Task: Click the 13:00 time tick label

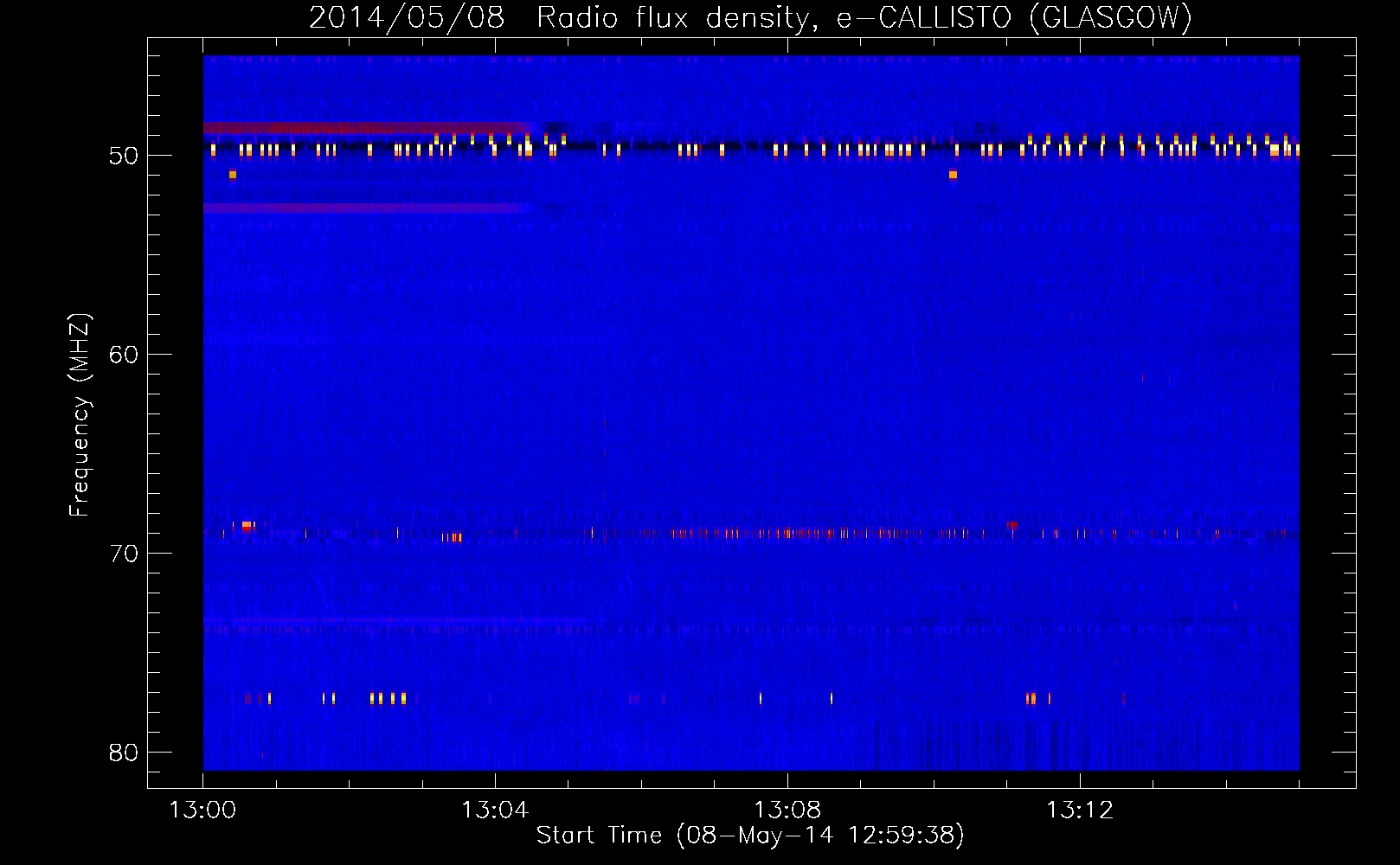Action: click(202, 811)
